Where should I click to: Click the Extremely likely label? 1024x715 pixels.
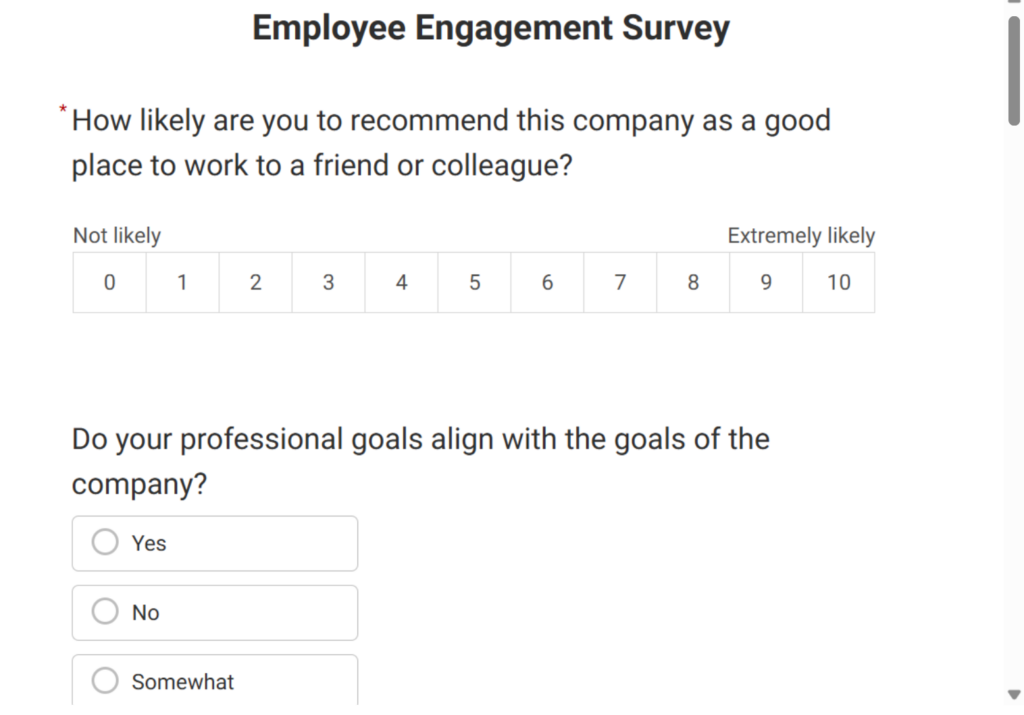[801, 236]
